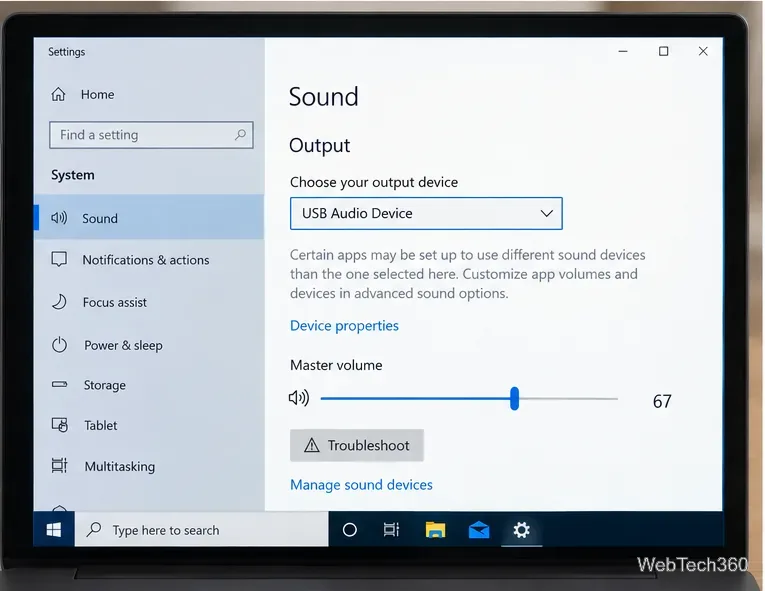Open Task View on taskbar

(x=391, y=530)
